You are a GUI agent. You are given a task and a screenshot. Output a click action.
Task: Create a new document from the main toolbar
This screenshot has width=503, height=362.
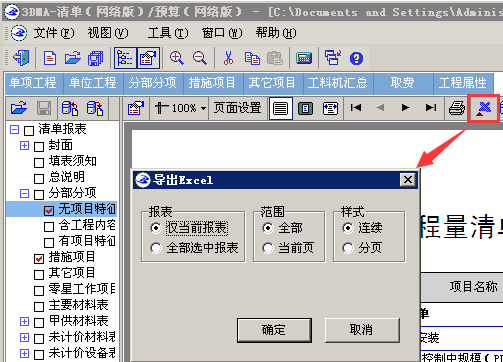pos(50,58)
